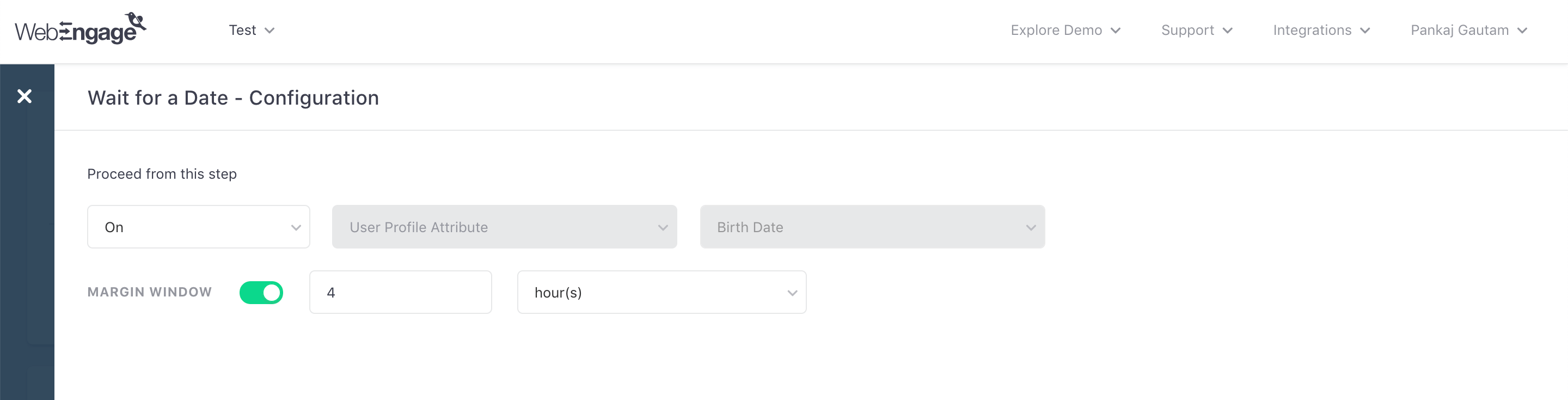Click the chevron arrow beside Explore Demo
The width and height of the screenshot is (1568, 400).
[x=1115, y=31]
